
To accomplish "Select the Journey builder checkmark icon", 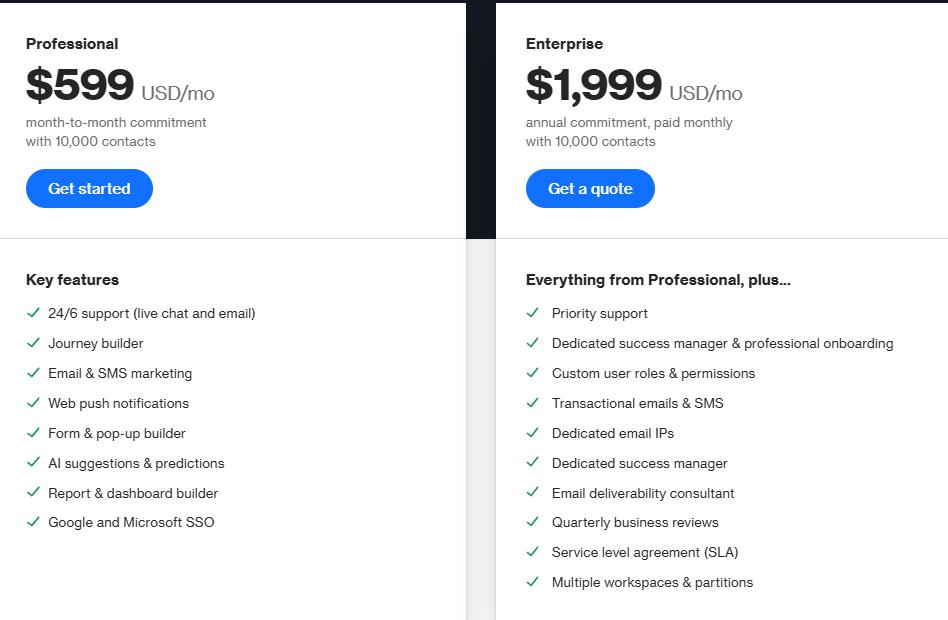I will click(x=33, y=343).
